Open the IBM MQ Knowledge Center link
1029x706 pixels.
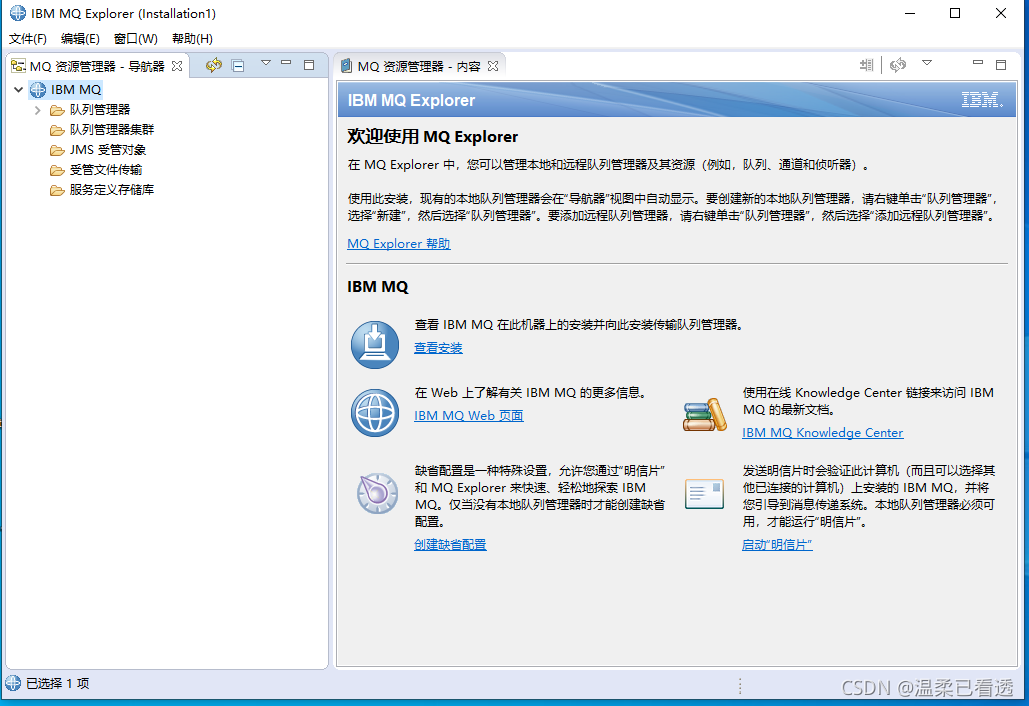(x=822, y=432)
